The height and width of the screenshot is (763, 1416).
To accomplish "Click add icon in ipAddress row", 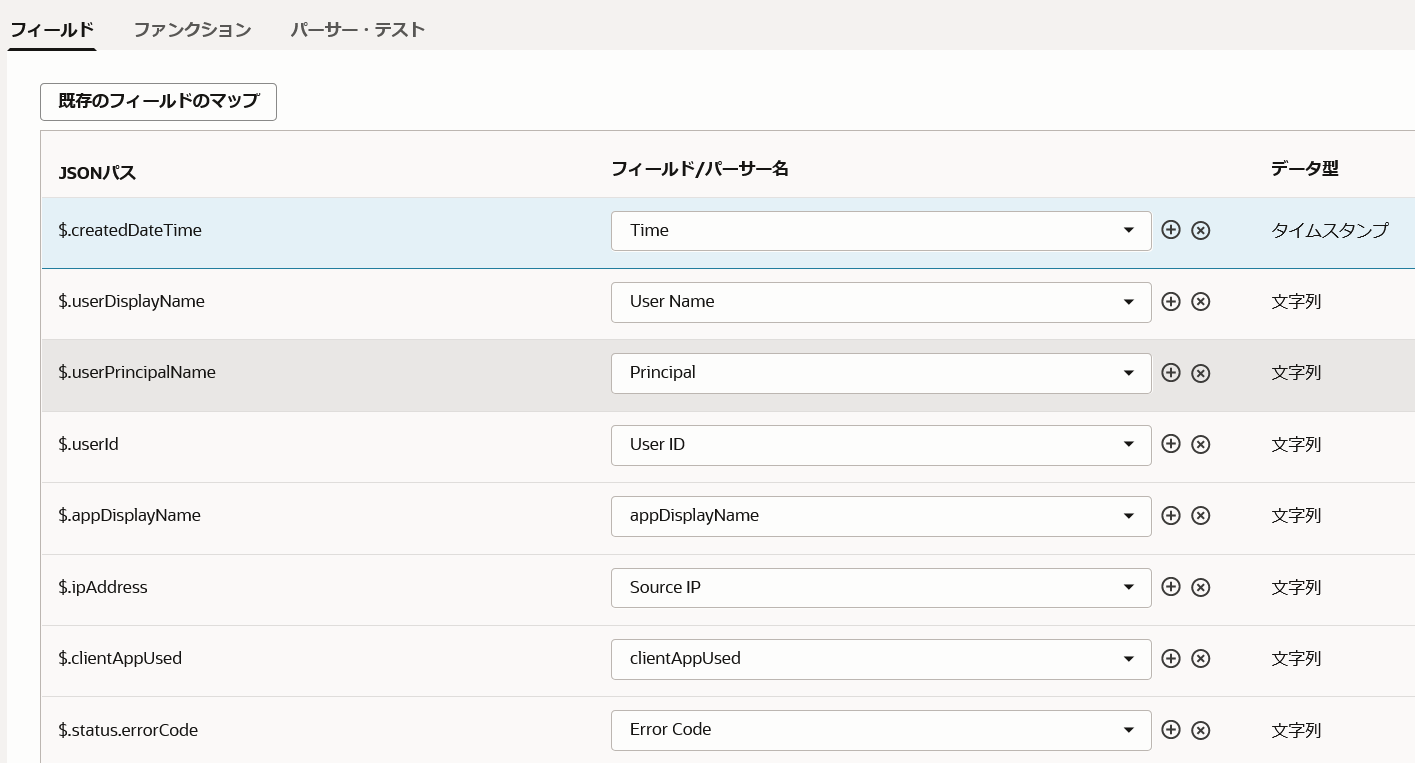I will (1171, 587).
